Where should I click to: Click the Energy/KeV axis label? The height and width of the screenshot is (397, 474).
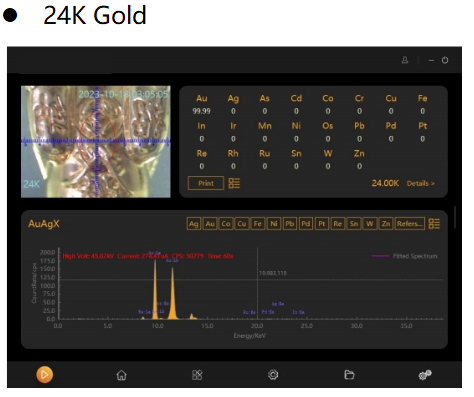click(250, 336)
